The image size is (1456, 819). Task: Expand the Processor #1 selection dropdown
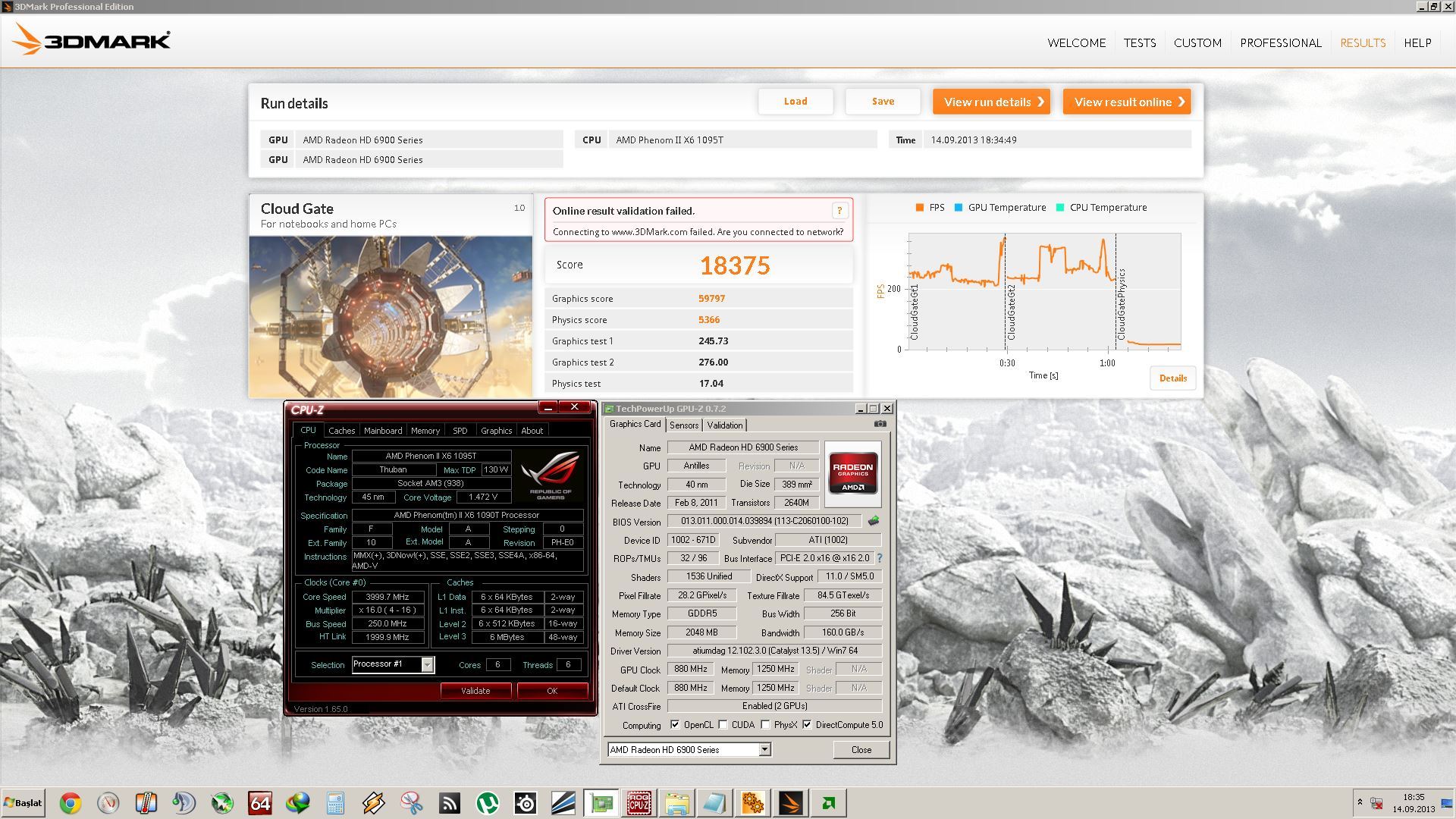coord(427,665)
